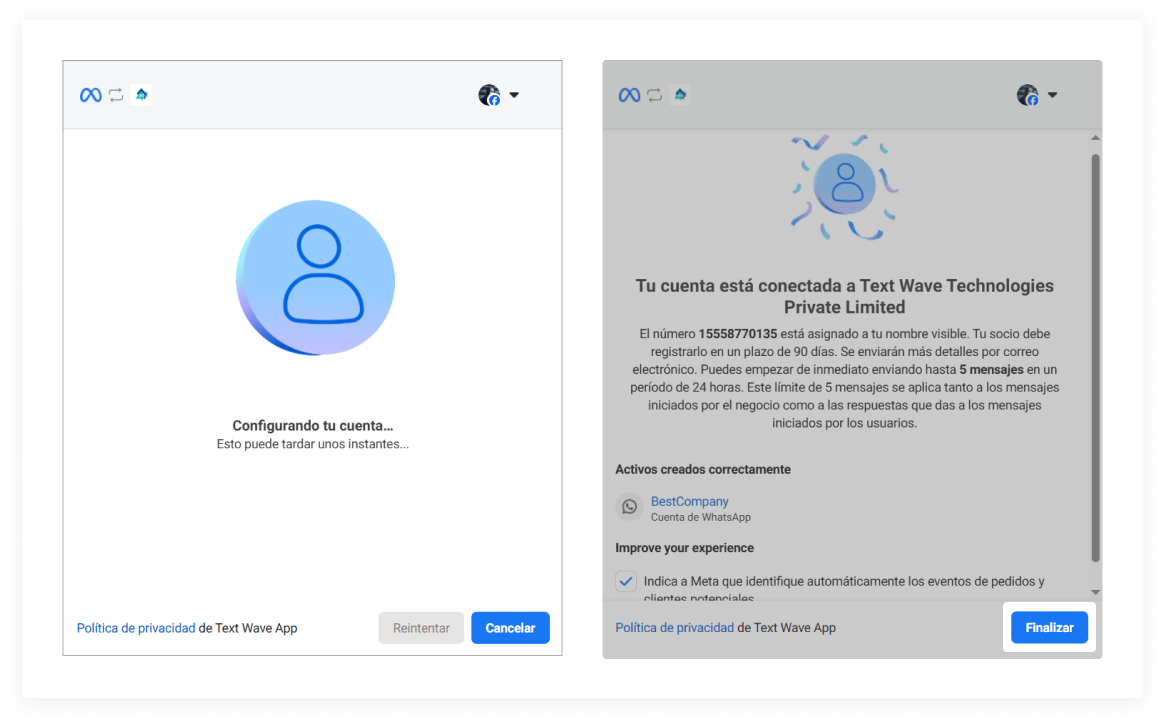Image resolution: width=1165 pixels, height=722 pixels.
Task: Click the sync arrows icon in left dialog
Action: pos(116,95)
